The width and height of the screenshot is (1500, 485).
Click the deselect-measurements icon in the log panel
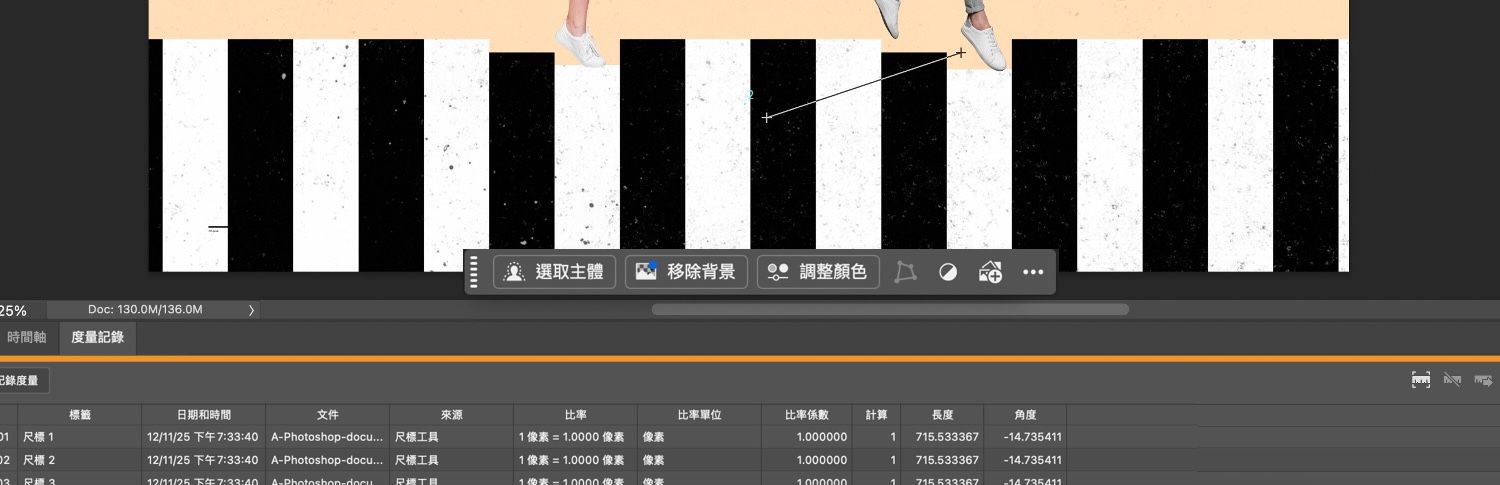click(1452, 380)
